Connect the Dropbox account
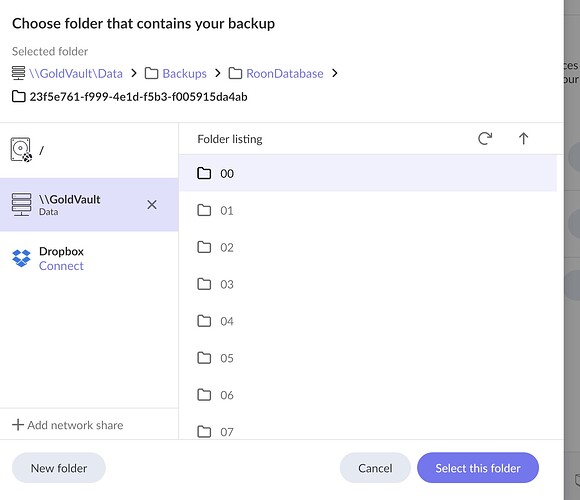The image size is (580, 500). (61, 266)
